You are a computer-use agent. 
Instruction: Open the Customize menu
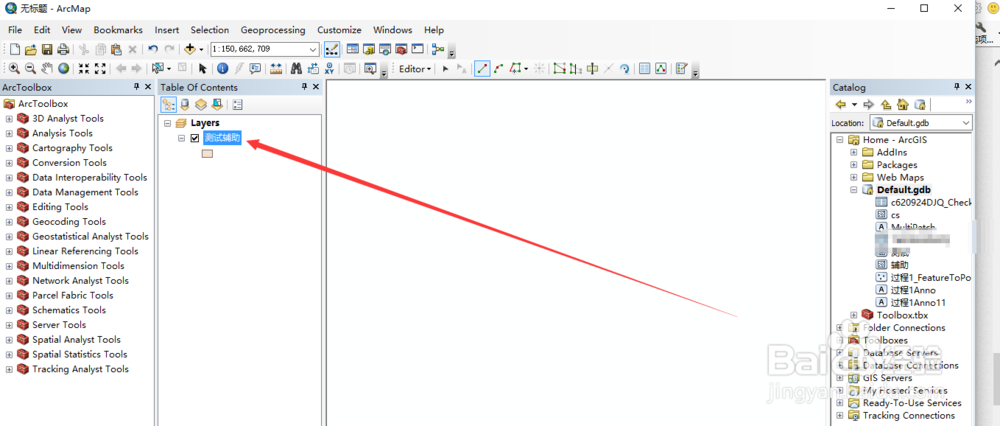pyautogui.click(x=339, y=30)
